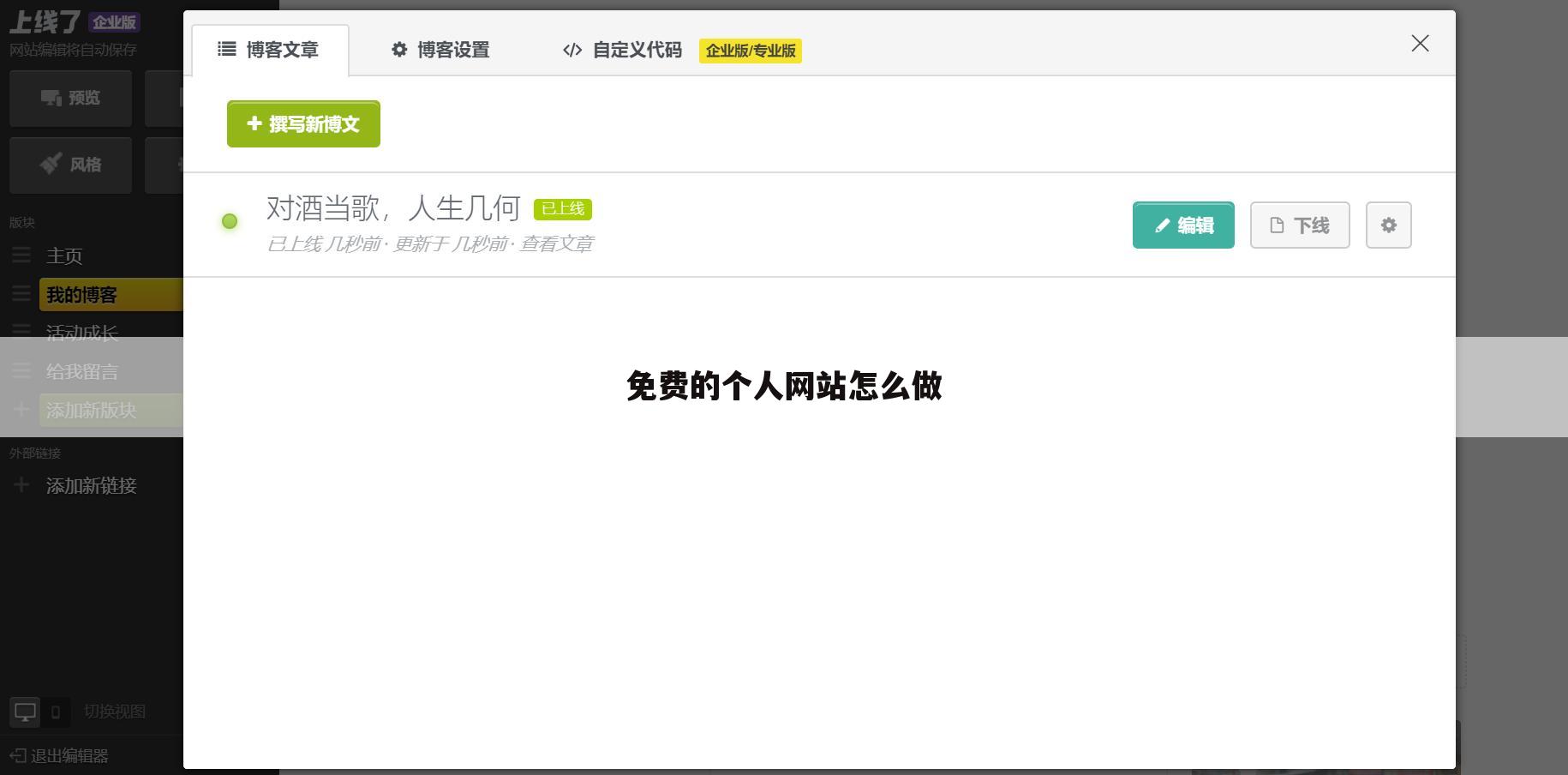This screenshot has height=775, width=1568.
Task: Click the gear icon beside 博客设置
Action: (x=399, y=50)
